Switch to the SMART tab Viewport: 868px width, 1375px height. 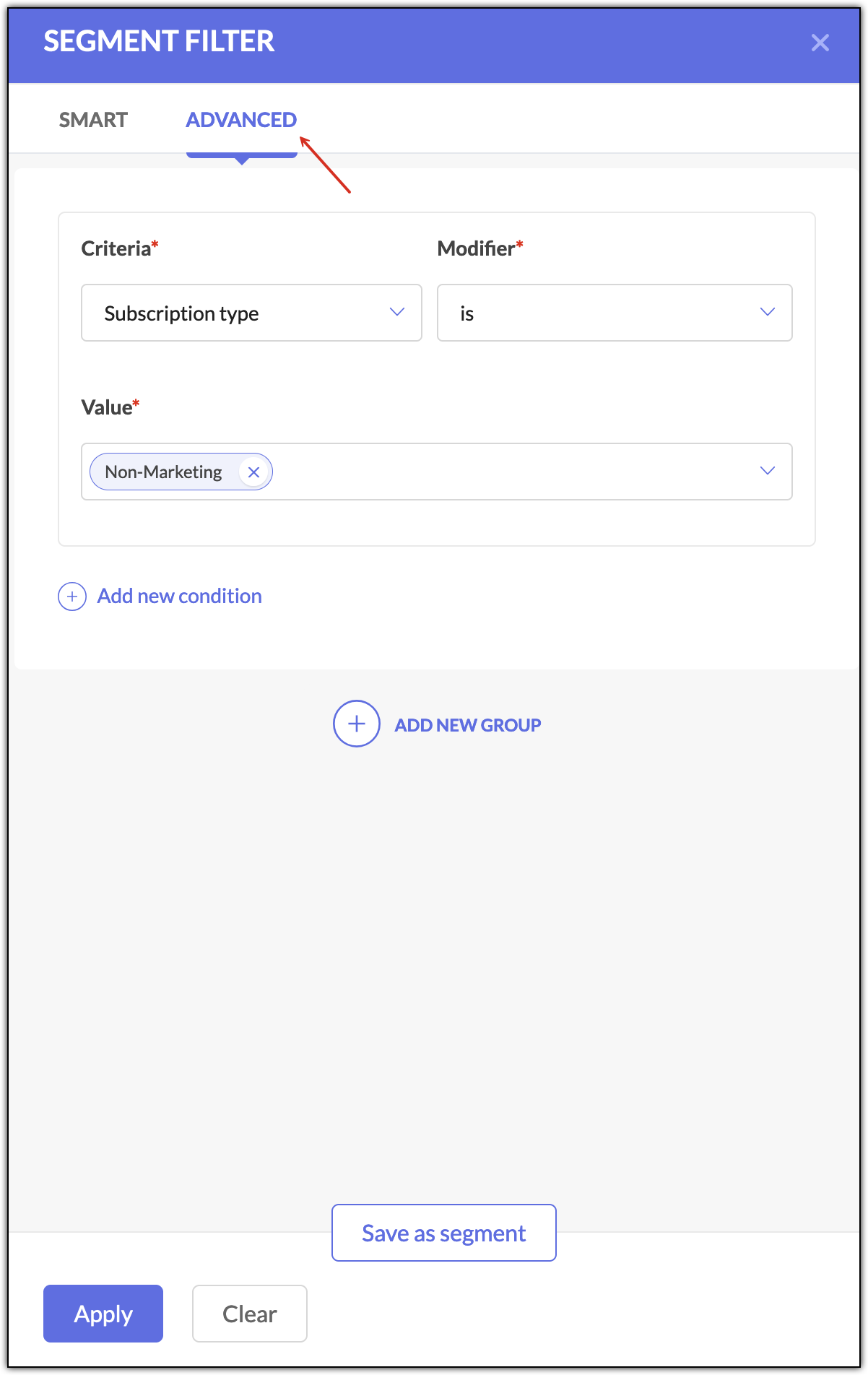(x=93, y=120)
